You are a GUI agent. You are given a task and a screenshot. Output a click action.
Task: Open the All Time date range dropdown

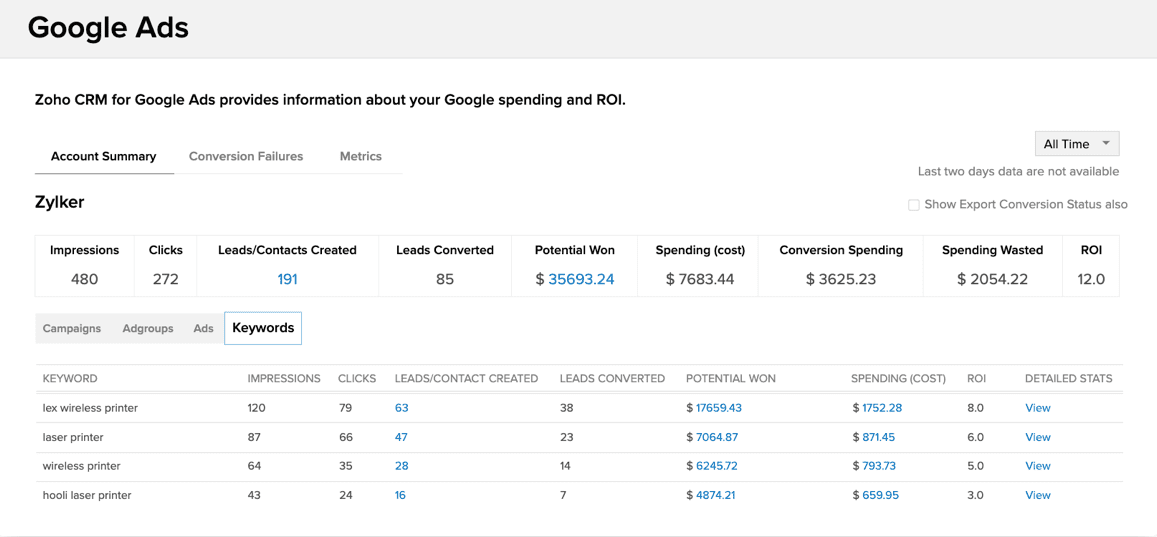tap(1077, 144)
